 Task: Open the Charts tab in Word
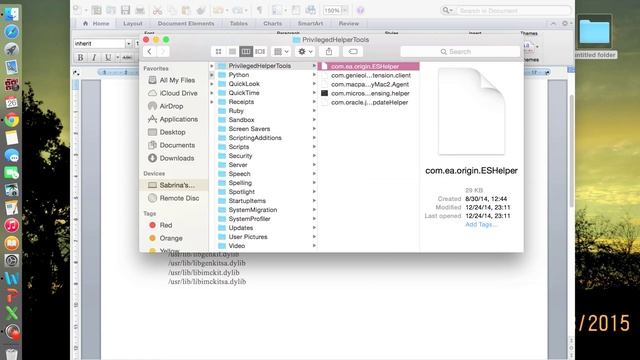(273, 23)
